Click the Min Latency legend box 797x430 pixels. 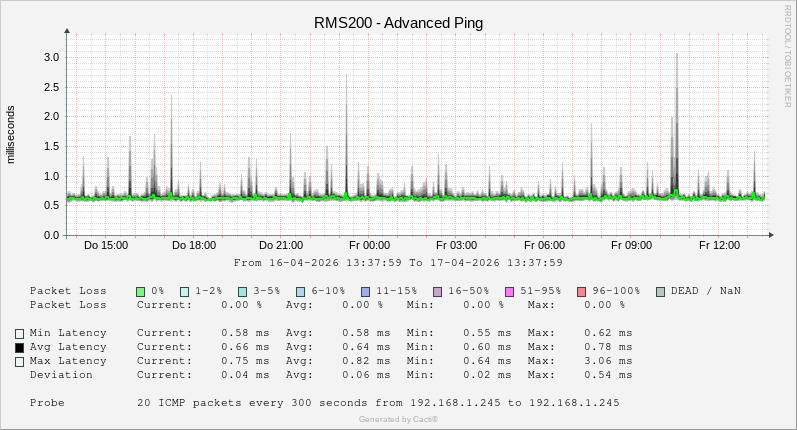pos(19,333)
